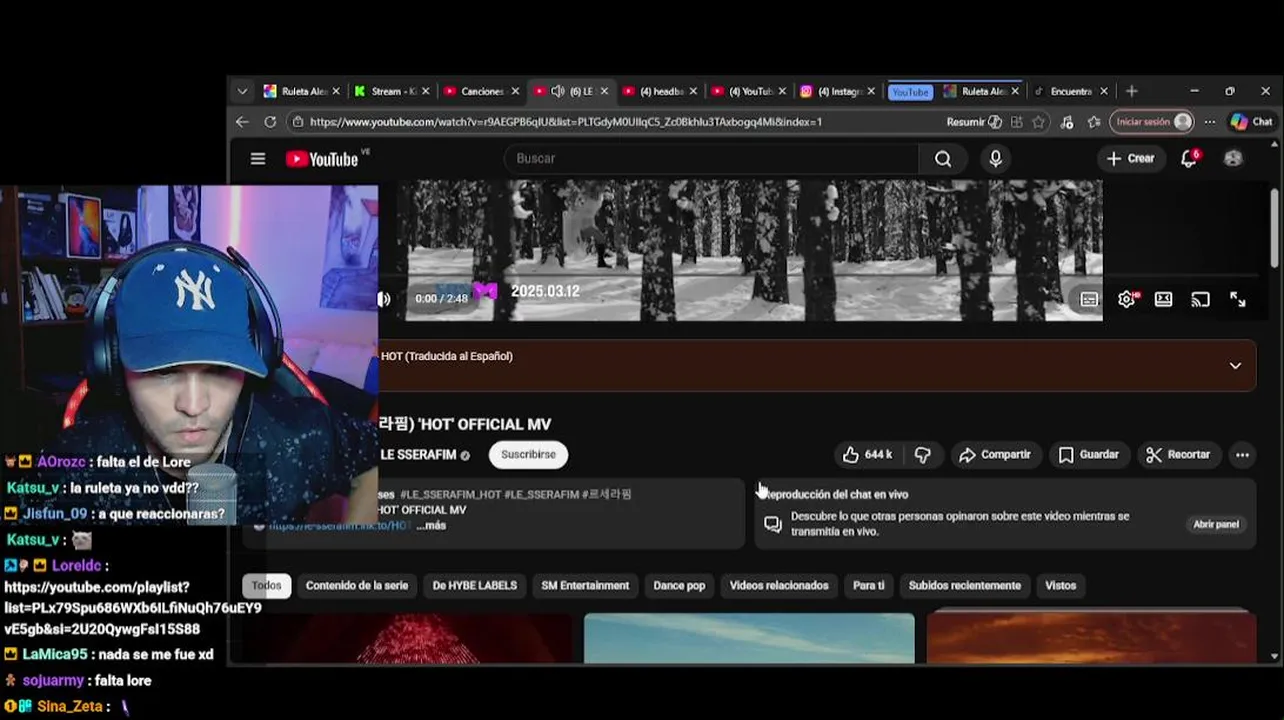Open YouTube notifications bell
Image resolution: width=1284 pixels, height=720 pixels.
pos(1189,158)
